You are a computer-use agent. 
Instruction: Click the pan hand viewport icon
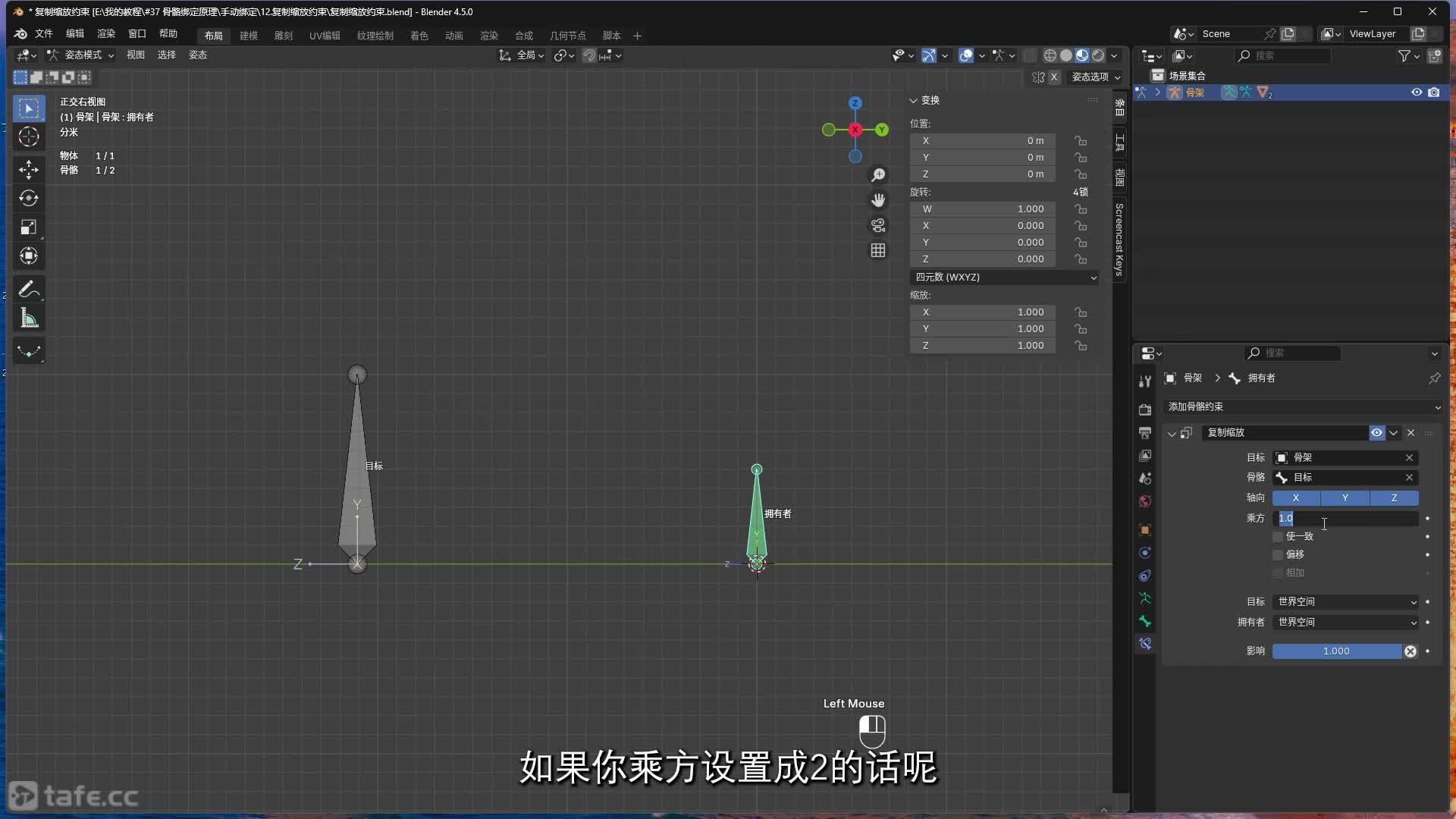click(x=878, y=200)
